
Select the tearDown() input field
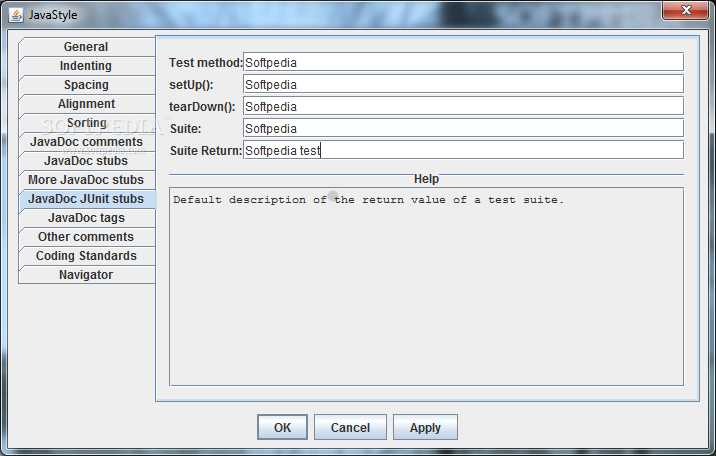[x=463, y=106]
